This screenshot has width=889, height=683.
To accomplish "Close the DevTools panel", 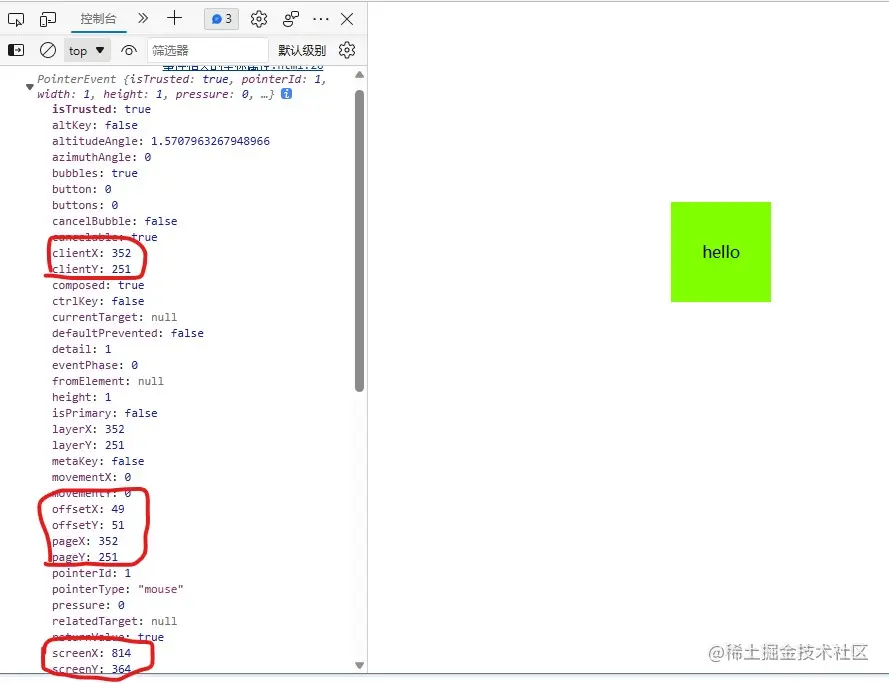I will (347, 19).
